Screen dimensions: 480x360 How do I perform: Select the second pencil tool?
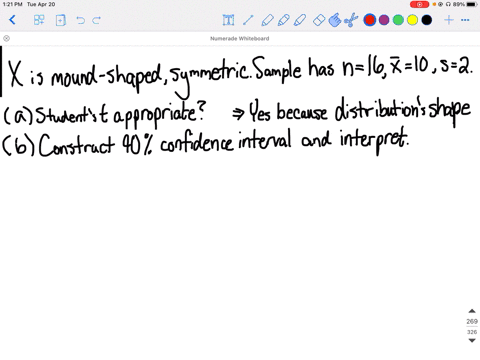click(283, 20)
